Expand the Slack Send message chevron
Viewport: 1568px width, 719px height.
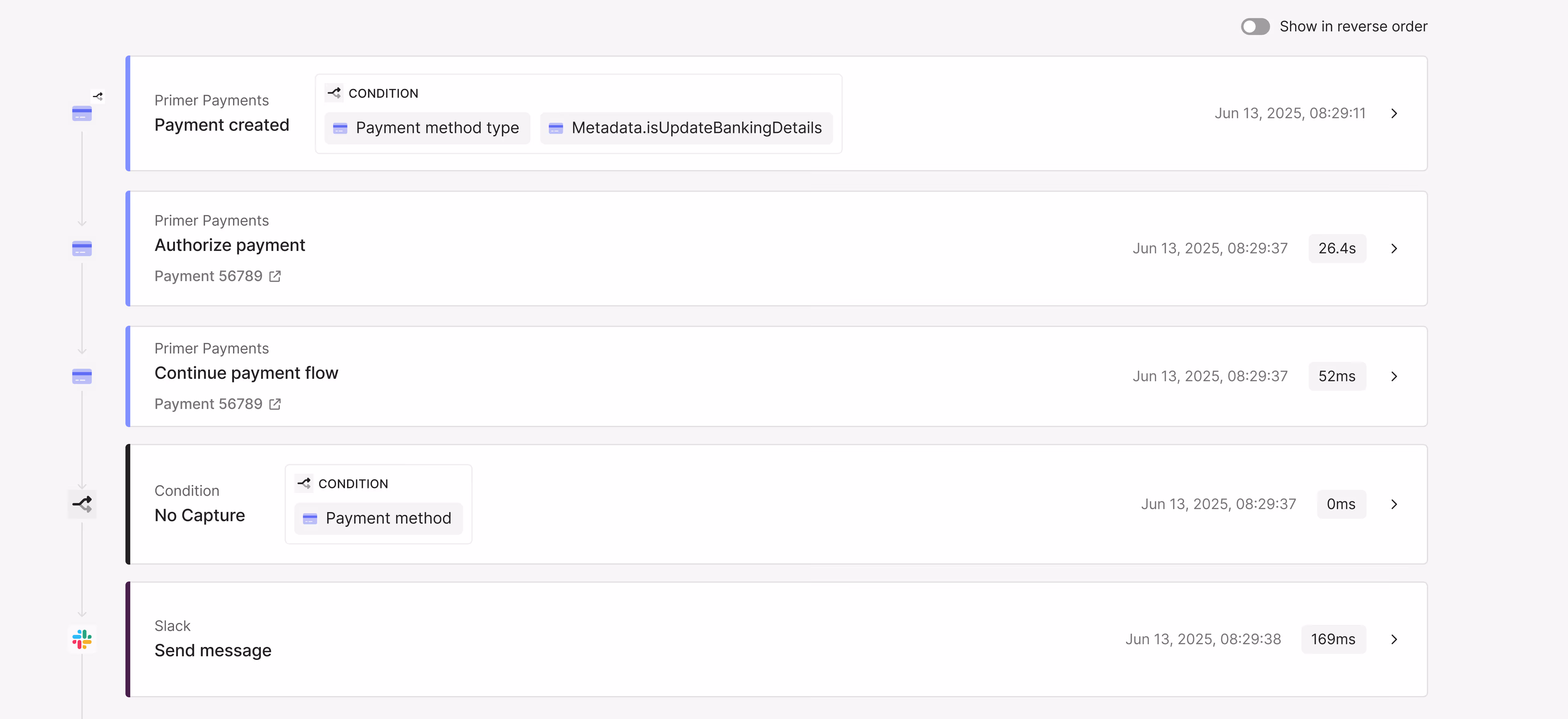point(1394,639)
